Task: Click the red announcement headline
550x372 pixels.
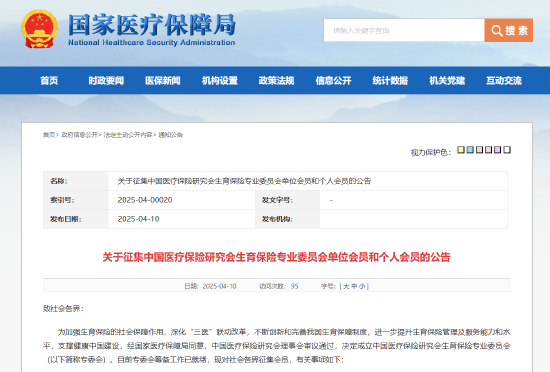Action: click(x=276, y=257)
